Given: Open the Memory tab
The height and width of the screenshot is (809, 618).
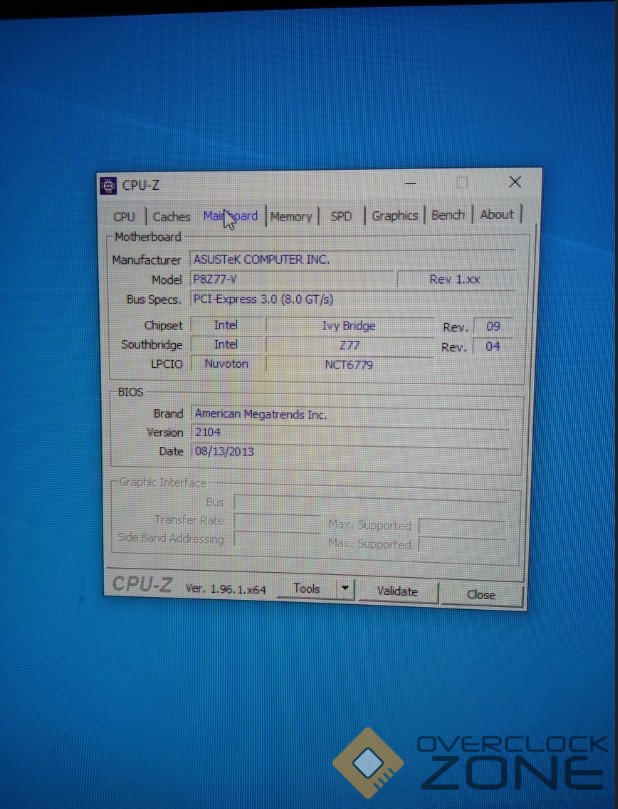Looking at the screenshot, I should [x=291, y=217].
